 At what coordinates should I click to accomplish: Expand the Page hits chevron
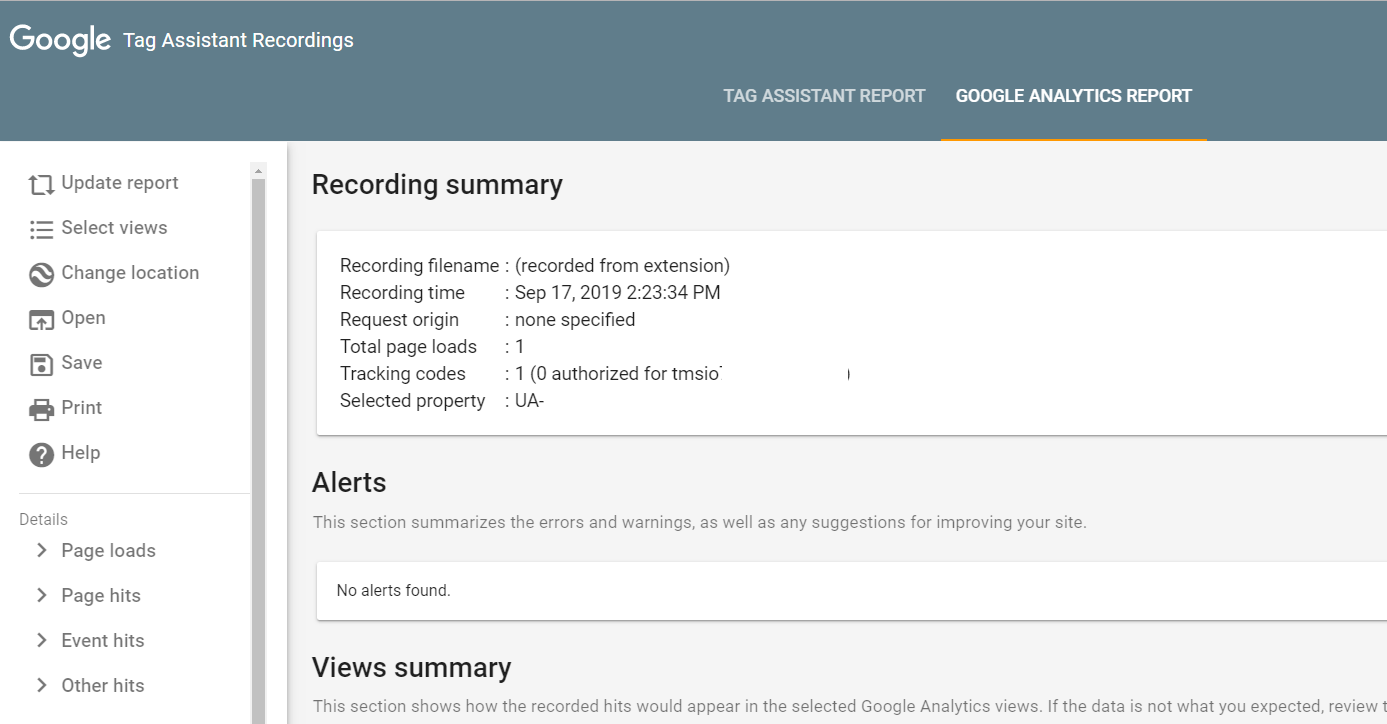[42, 595]
